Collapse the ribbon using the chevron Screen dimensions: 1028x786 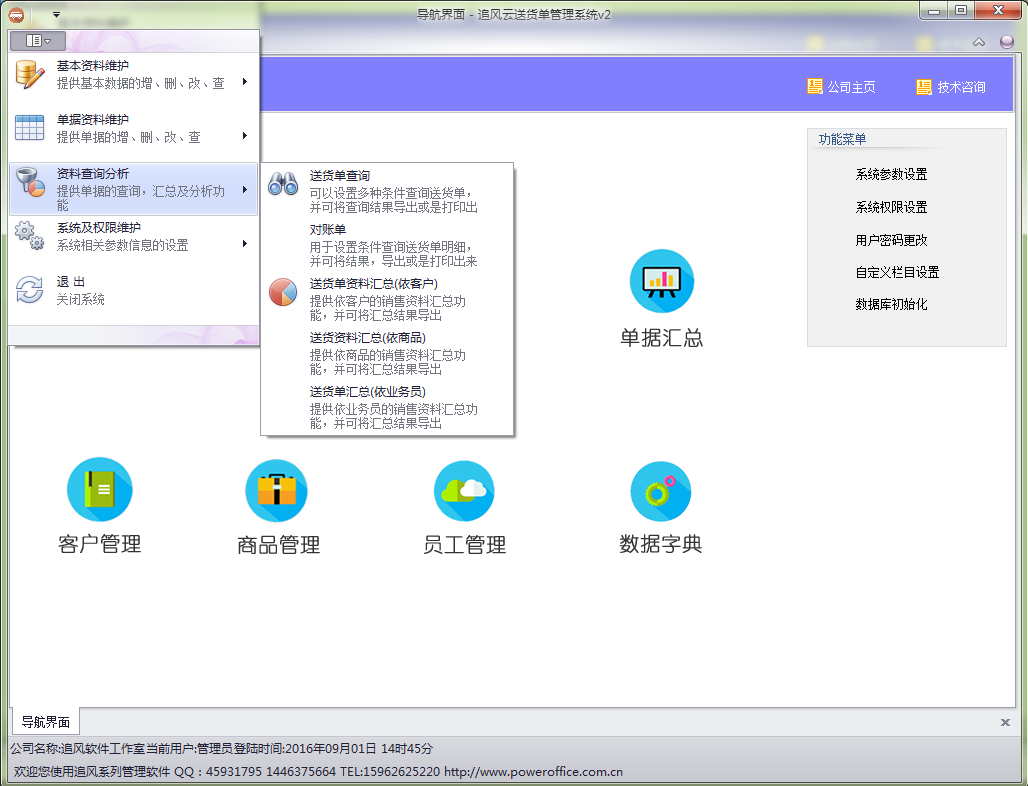(978, 43)
